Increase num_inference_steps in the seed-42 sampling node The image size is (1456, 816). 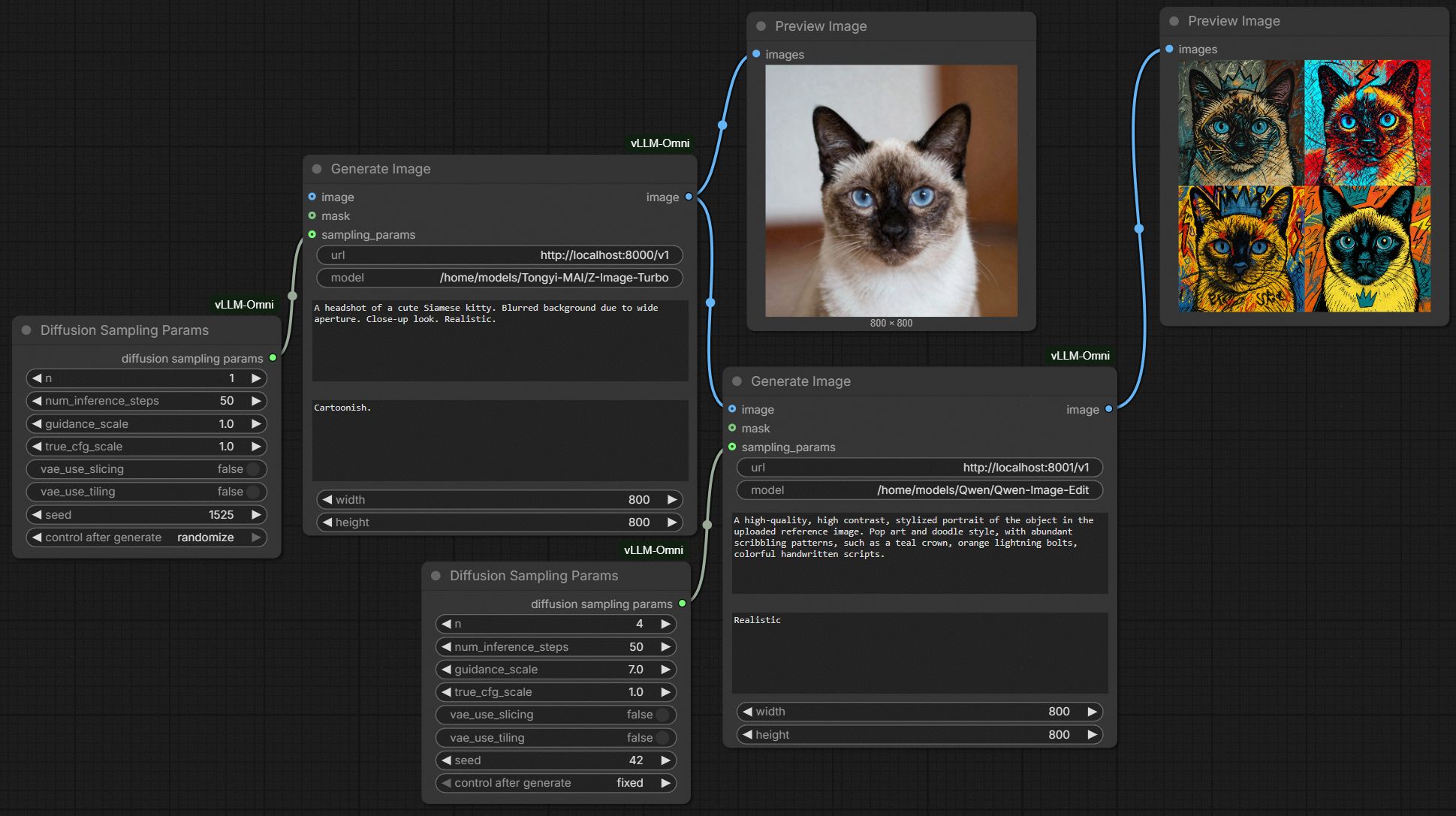tap(665, 647)
